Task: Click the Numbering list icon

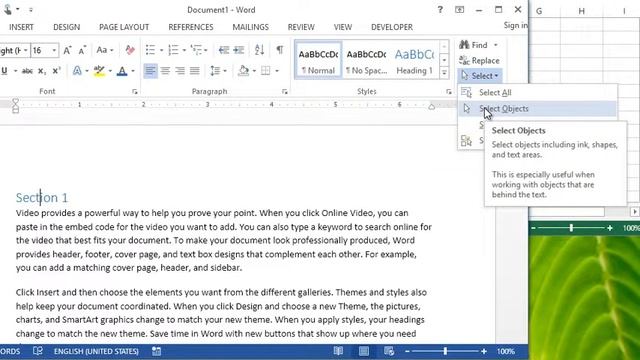Action: (x=173, y=50)
